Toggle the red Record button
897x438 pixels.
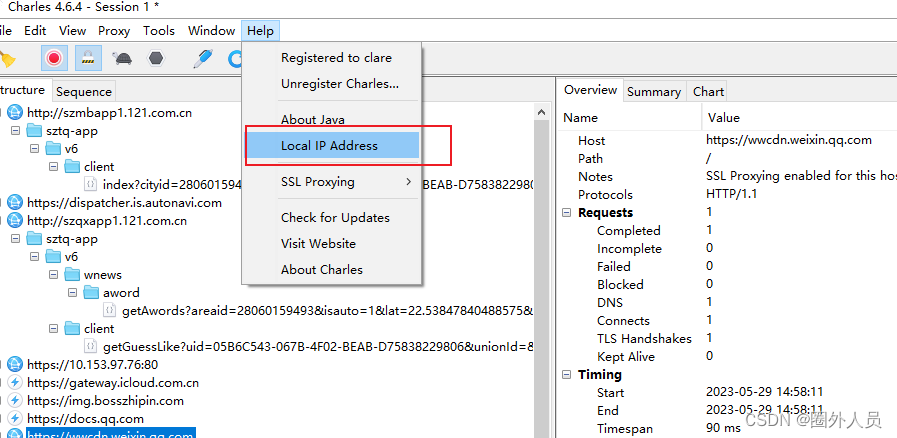[54, 58]
